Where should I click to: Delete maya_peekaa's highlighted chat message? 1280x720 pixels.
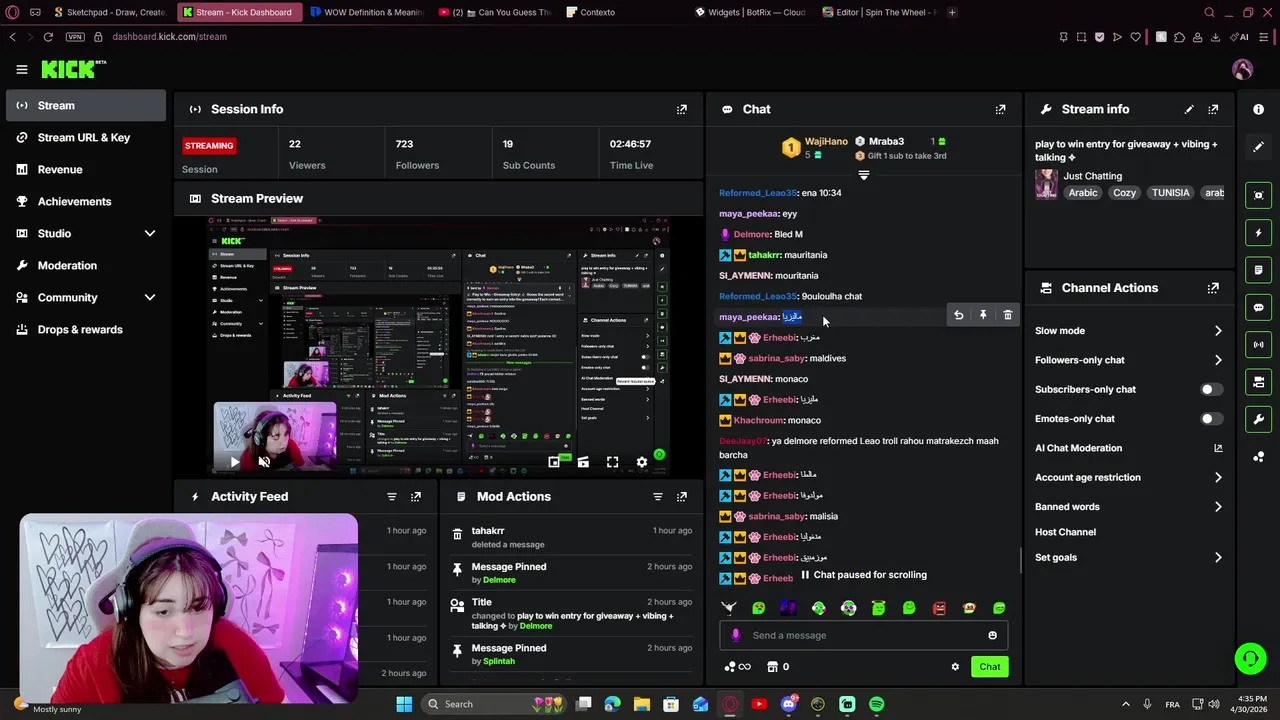(1007, 315)
